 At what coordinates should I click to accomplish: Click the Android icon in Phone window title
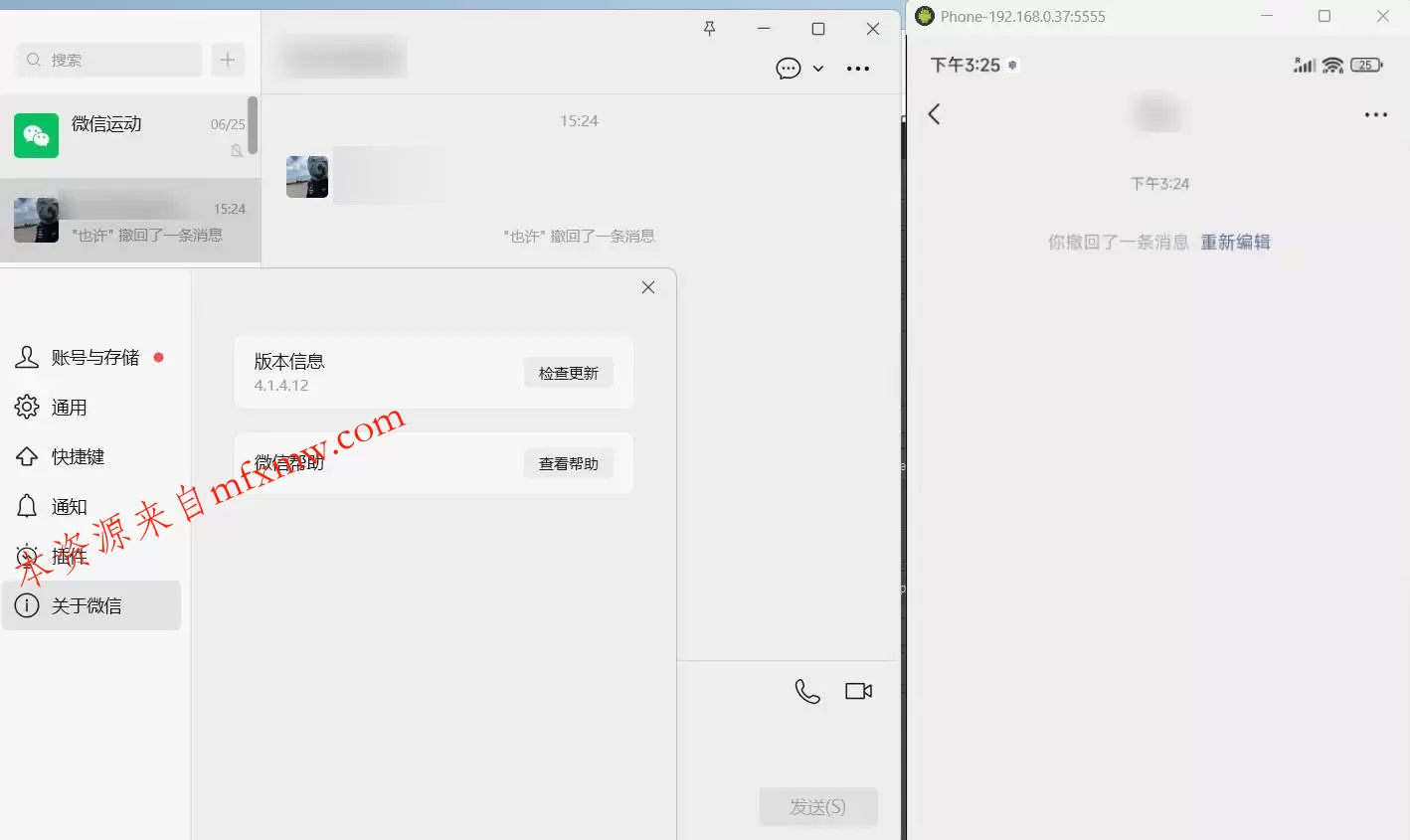pos(925,16)
